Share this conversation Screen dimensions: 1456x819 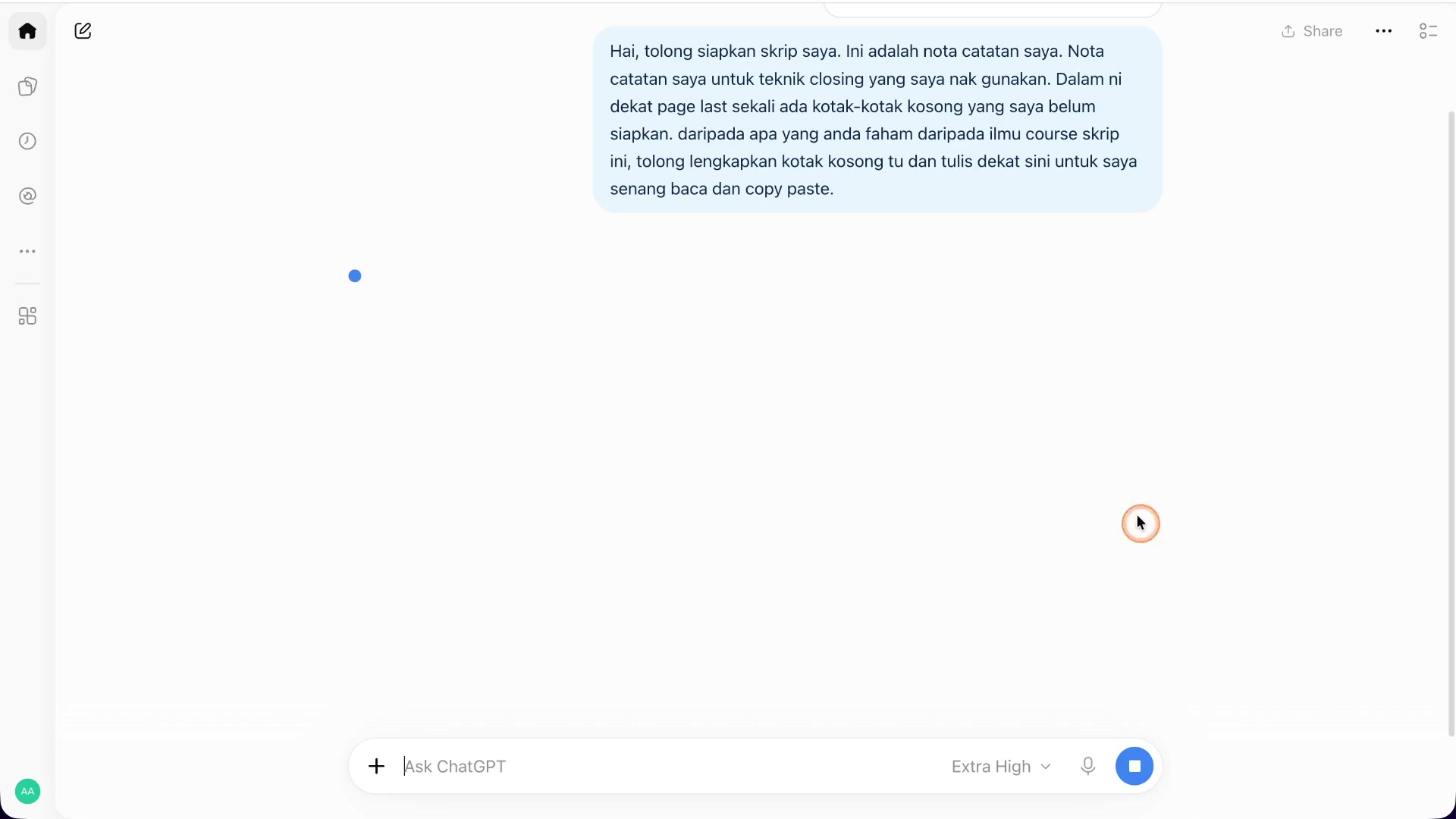click(x=1312, y=31)
